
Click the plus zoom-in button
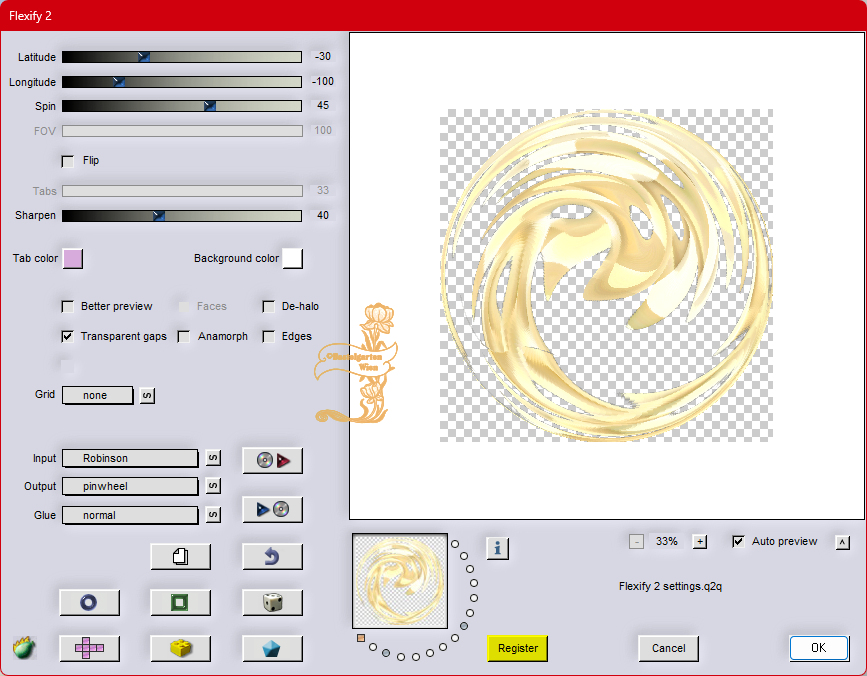coord(700,542)
